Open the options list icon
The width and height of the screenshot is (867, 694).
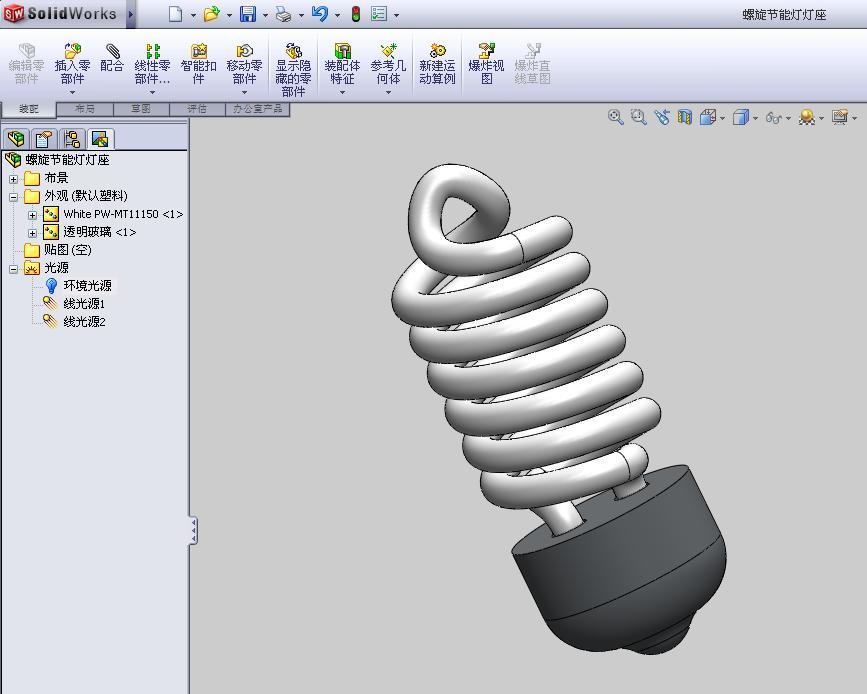379,14
